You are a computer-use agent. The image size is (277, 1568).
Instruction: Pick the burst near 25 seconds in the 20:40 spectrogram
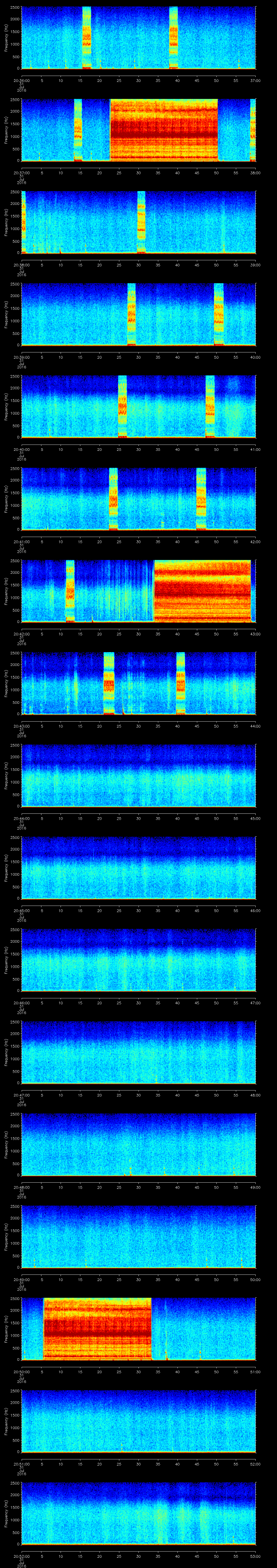coord(122,407)
